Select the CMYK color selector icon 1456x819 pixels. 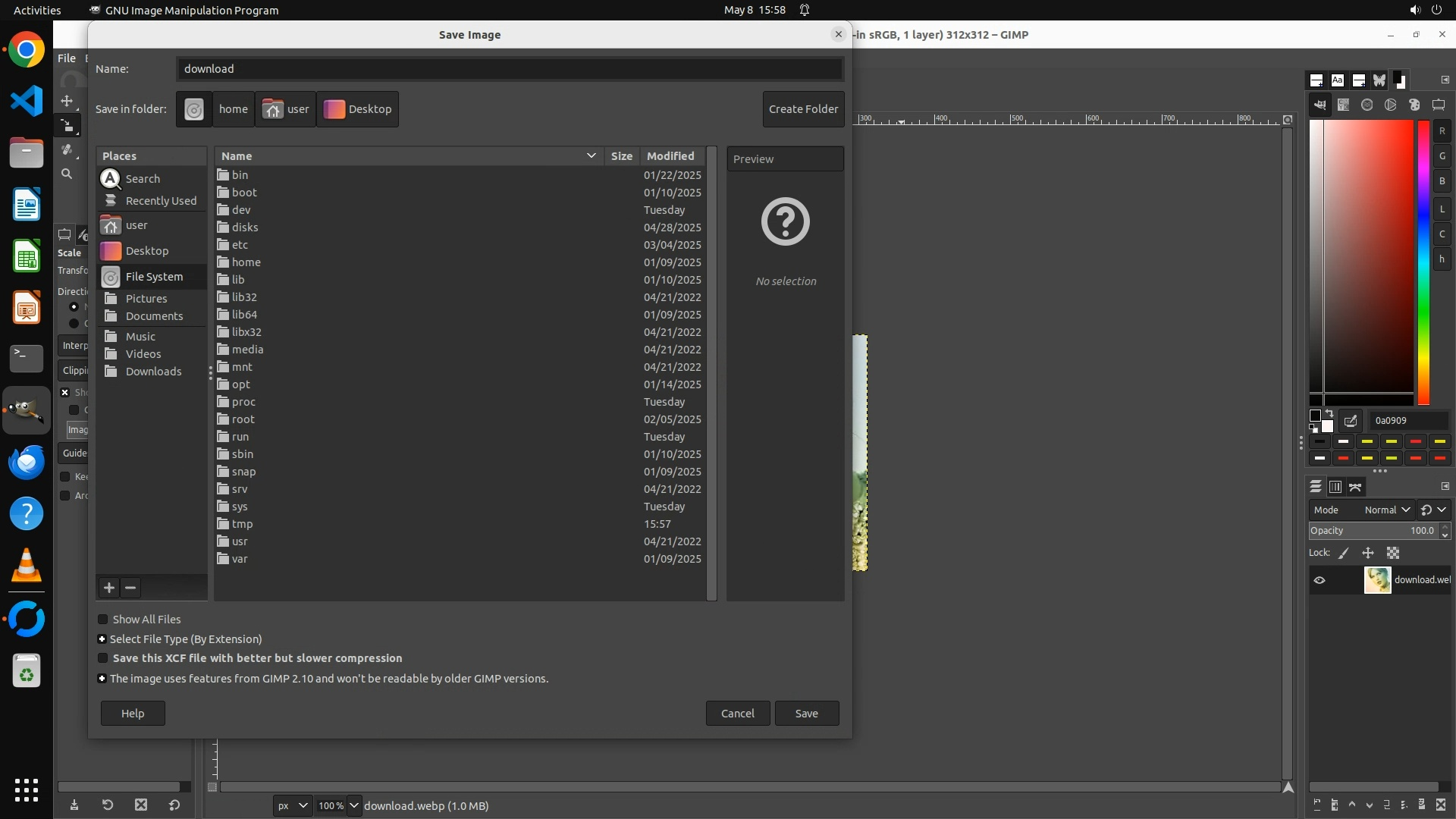tap(1344, 105)
